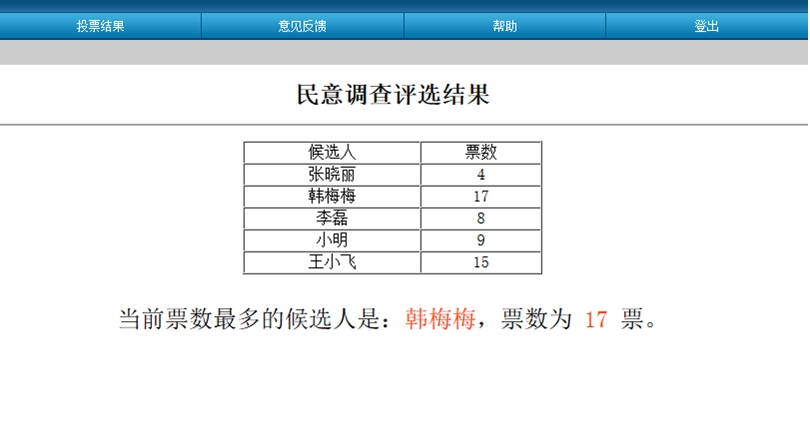Select the 民意调查评选结果 heading

click(393, 95)
